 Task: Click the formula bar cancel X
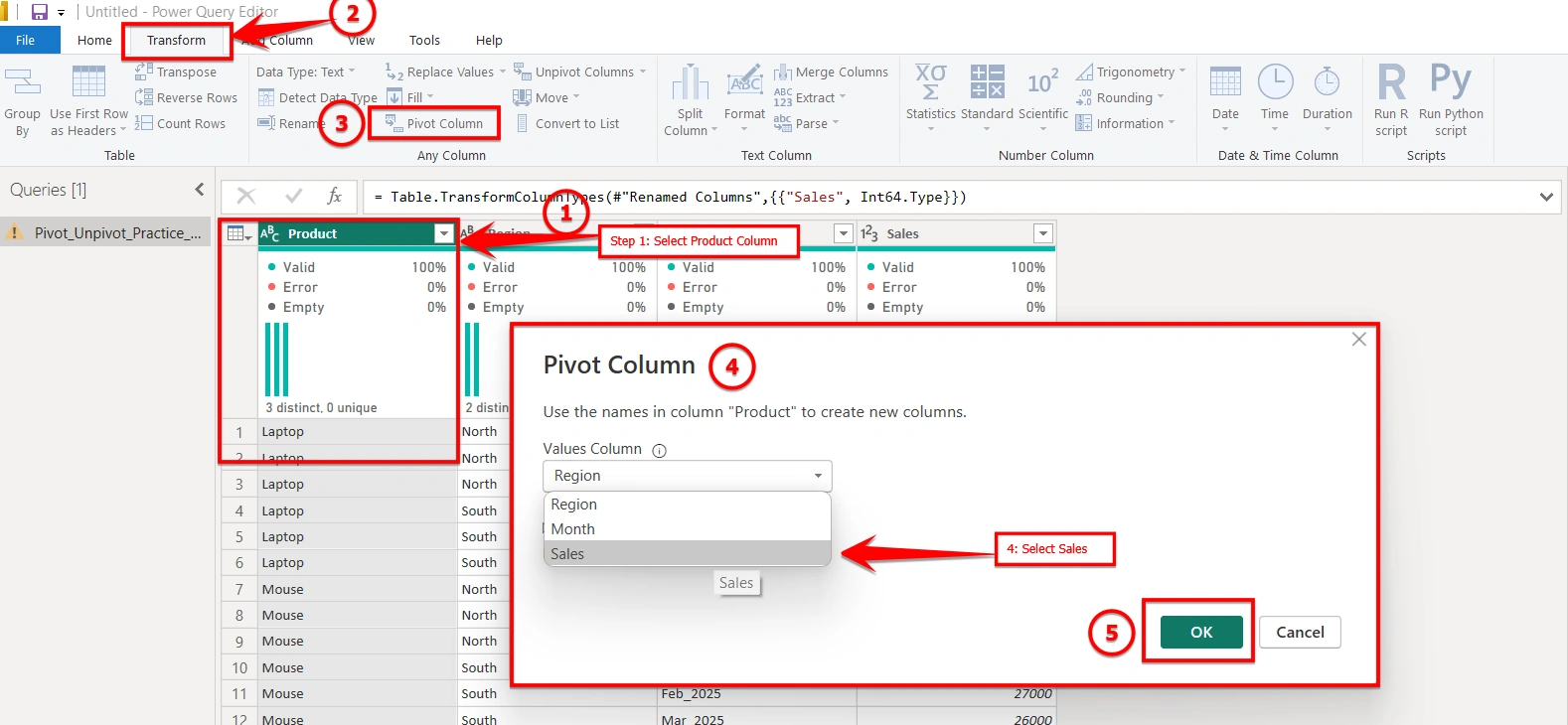[x=246, y=197]
